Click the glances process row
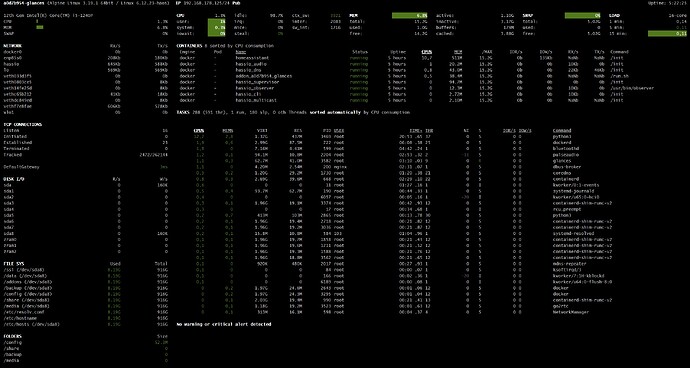 pos(403,161)
